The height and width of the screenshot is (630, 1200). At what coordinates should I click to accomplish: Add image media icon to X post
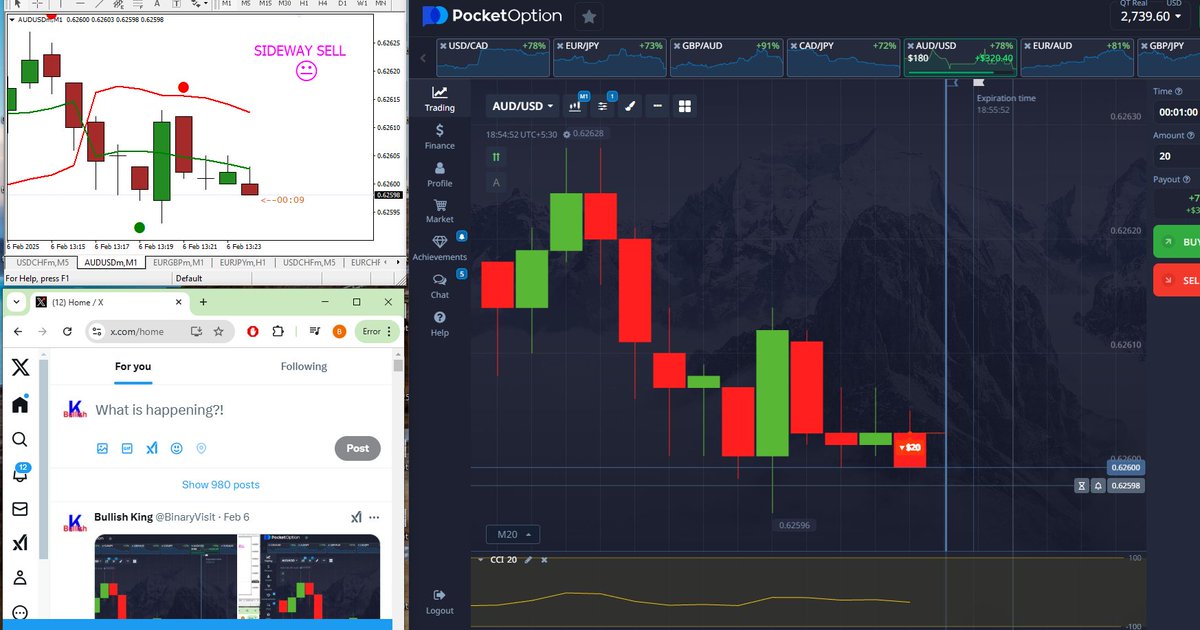102,449
